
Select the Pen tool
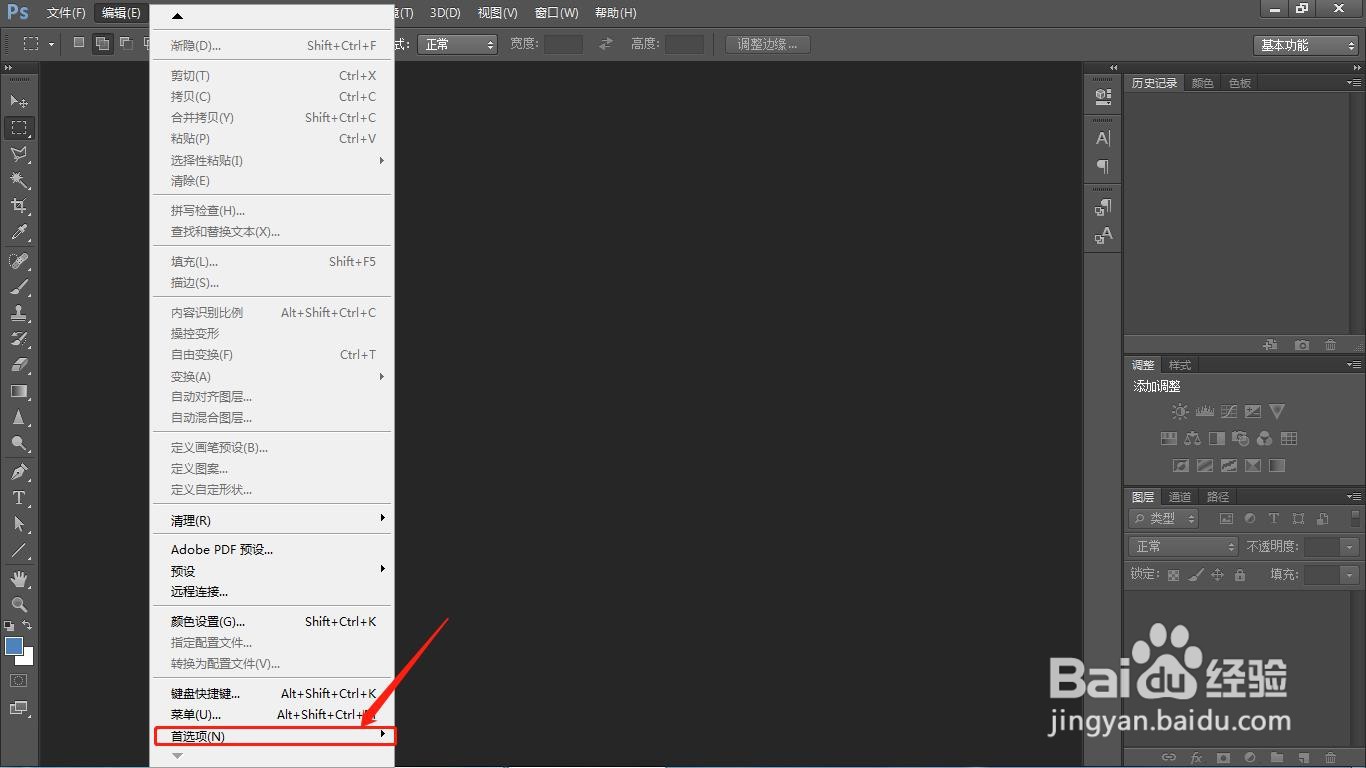19,472
